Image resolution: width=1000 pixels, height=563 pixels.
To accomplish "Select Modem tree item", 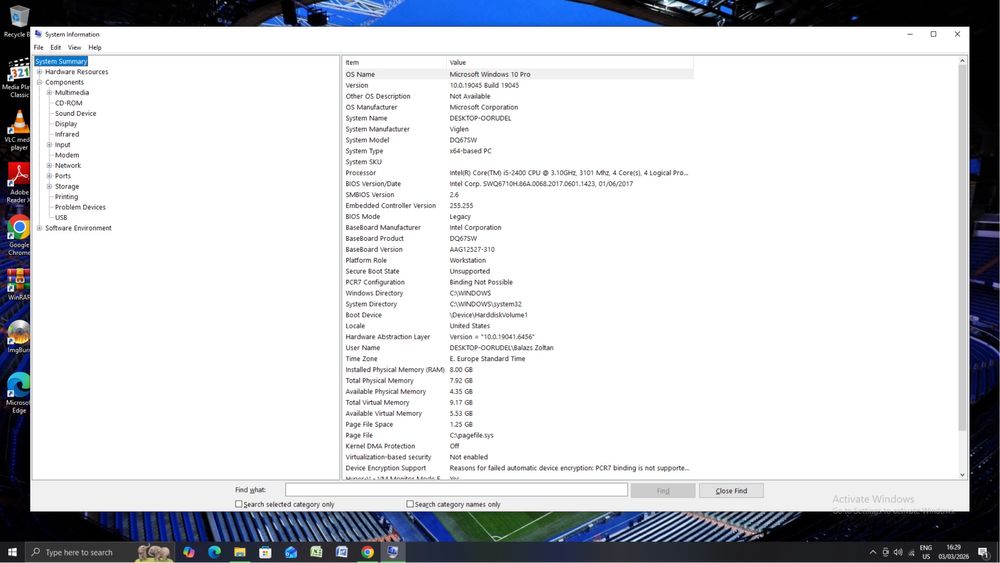I will pos(67,155).
